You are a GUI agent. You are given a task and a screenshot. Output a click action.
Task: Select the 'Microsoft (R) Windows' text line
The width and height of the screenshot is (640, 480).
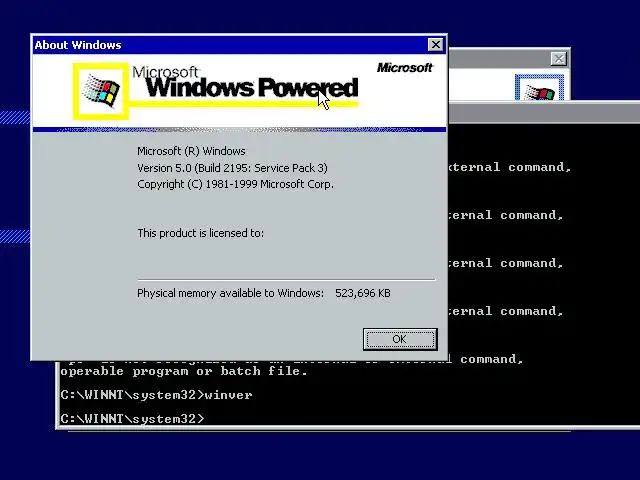(191, 151)
